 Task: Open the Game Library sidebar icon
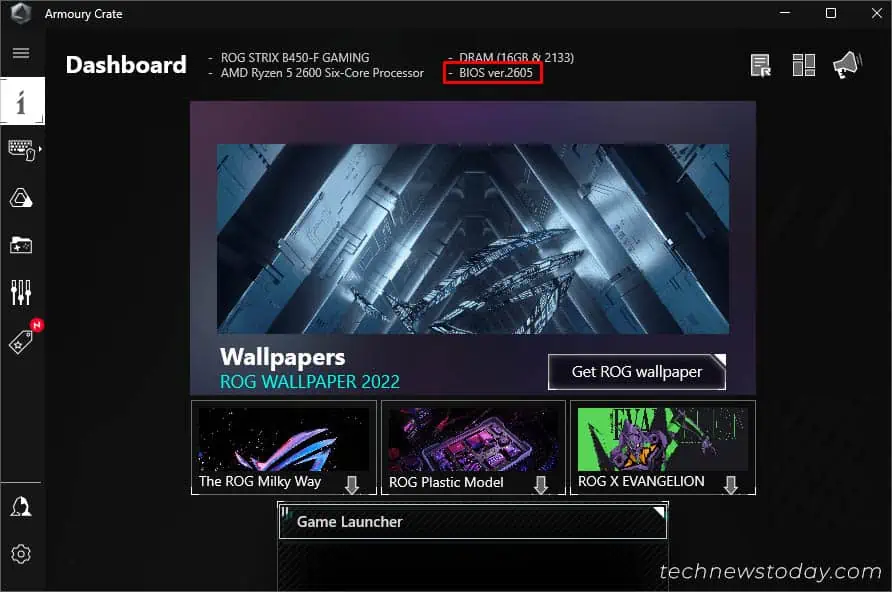point(21,245)
